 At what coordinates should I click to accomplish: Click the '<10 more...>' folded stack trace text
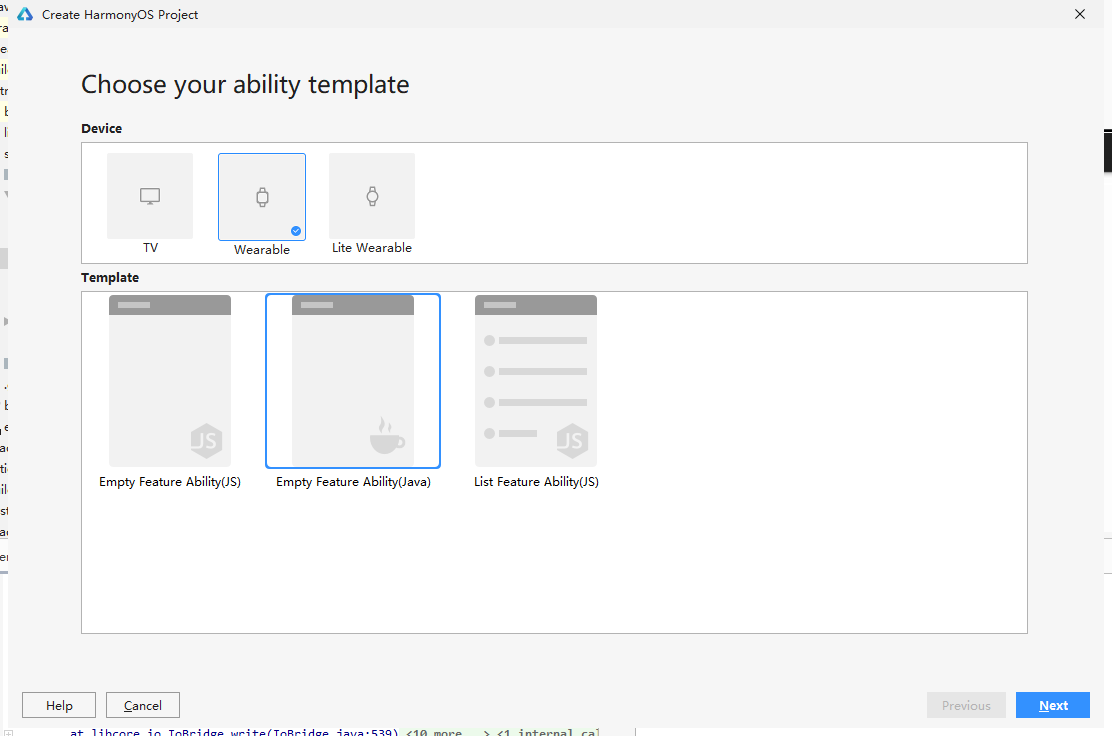447,732
